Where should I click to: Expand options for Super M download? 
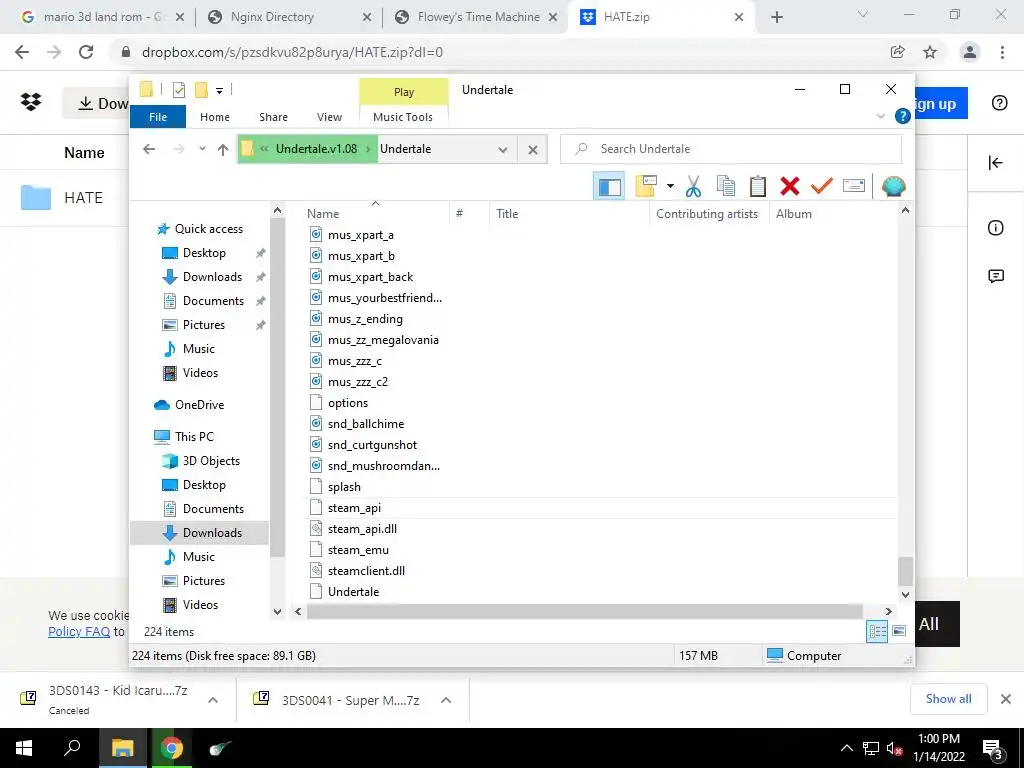[446, 700]
